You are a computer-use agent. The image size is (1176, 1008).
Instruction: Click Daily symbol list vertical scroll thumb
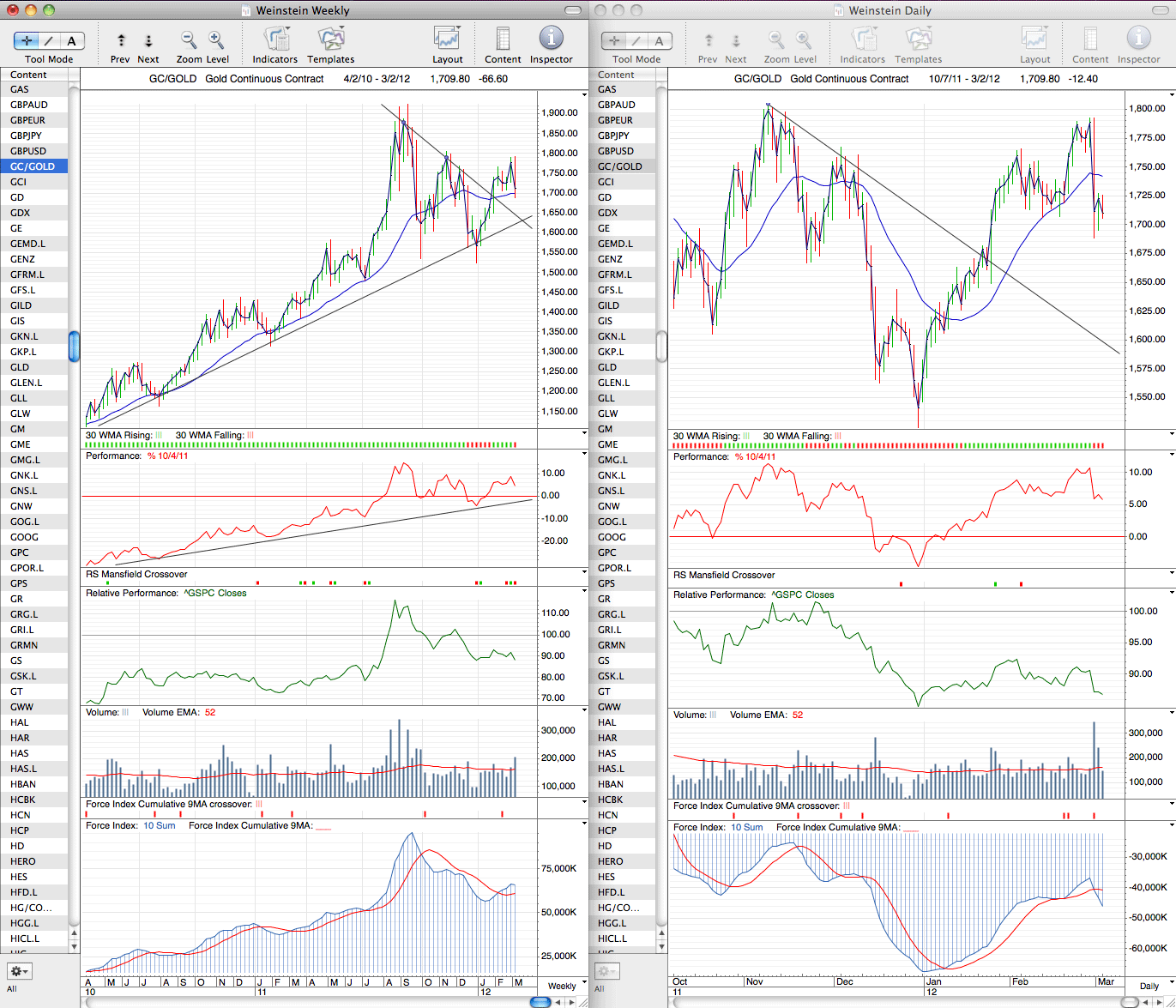[x=661, y=347]
